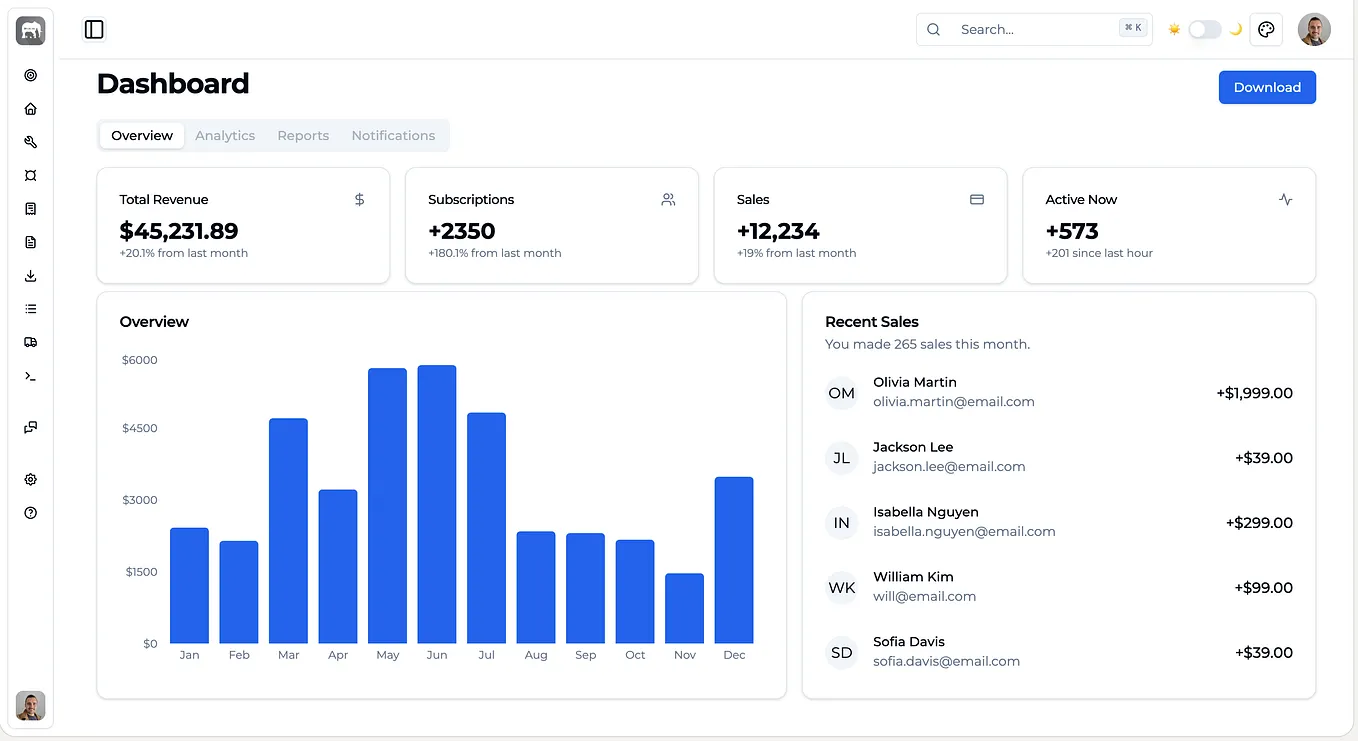Image resolution: width=1358 pixels, height=741 pixels.
Task: Open the Reports tab
Action: tap(303, 135)
